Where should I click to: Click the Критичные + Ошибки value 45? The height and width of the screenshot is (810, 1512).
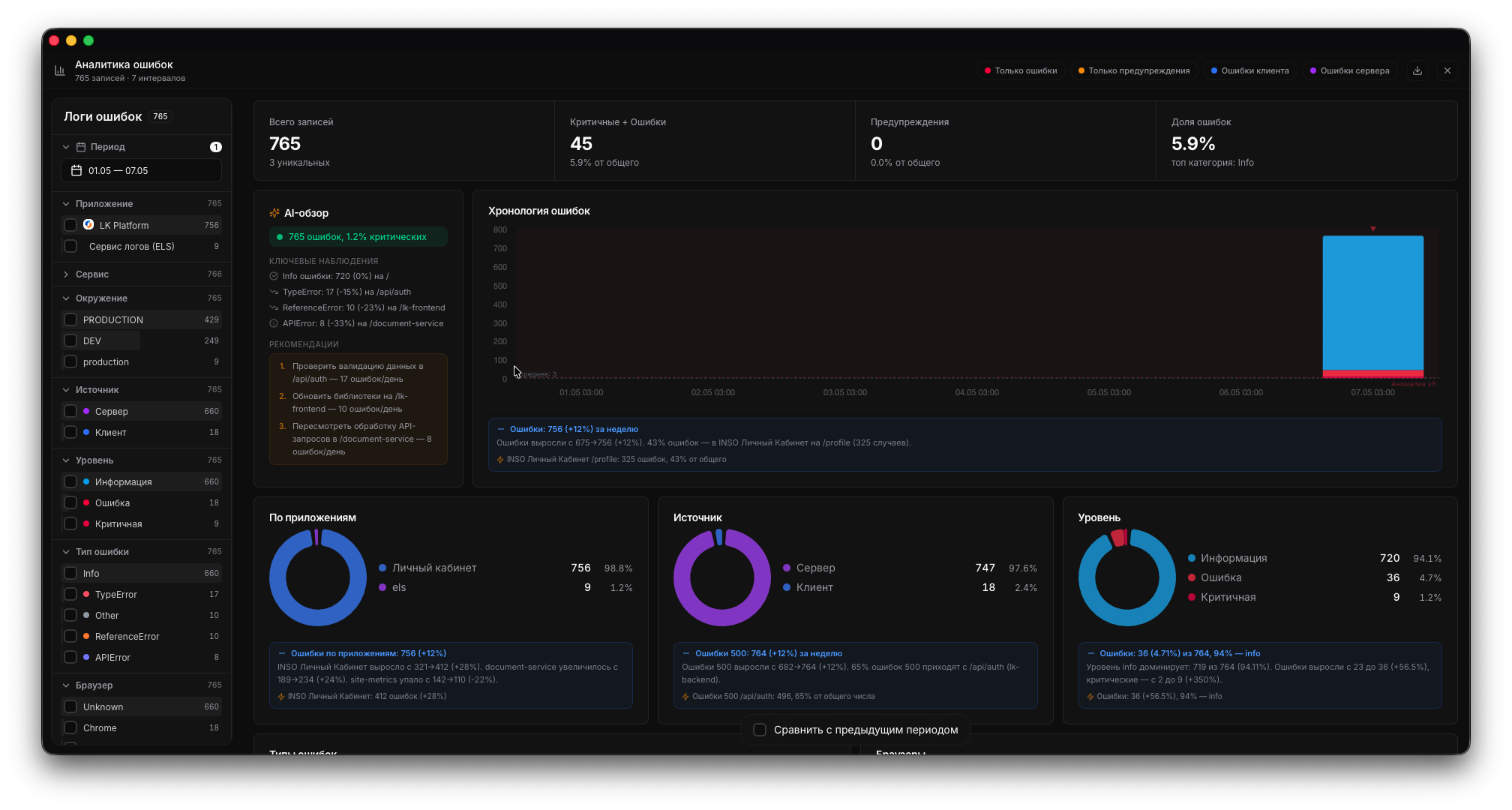tap(581, 143)
